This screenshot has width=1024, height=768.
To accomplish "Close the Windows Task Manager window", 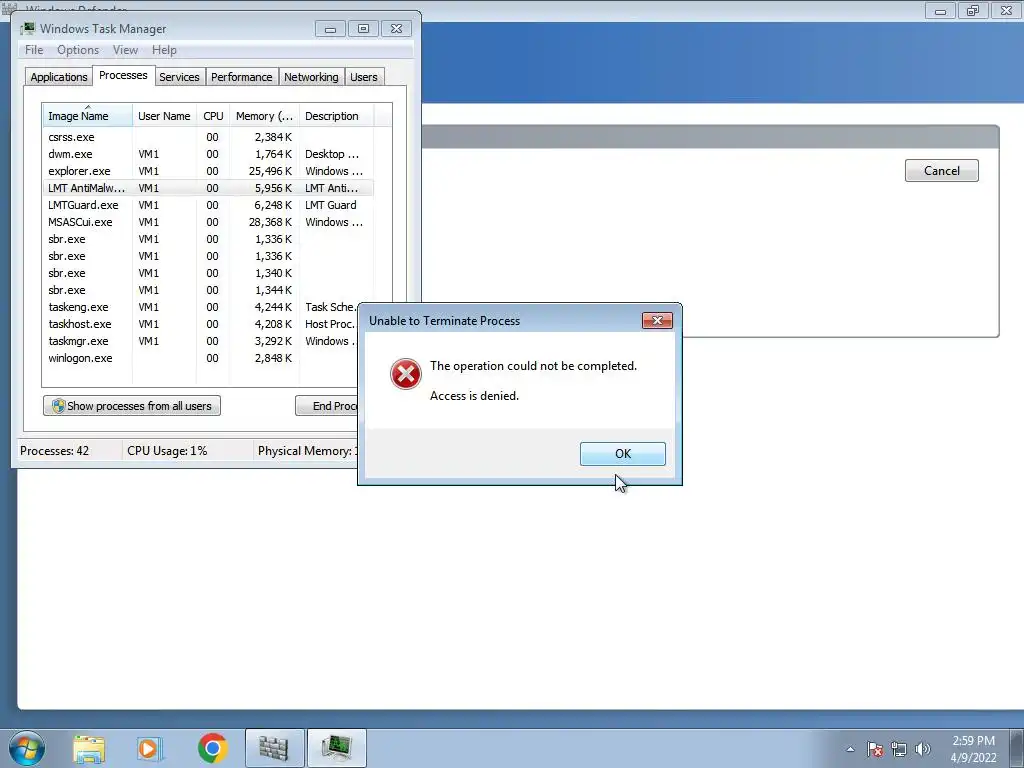I will click(396, 29).
